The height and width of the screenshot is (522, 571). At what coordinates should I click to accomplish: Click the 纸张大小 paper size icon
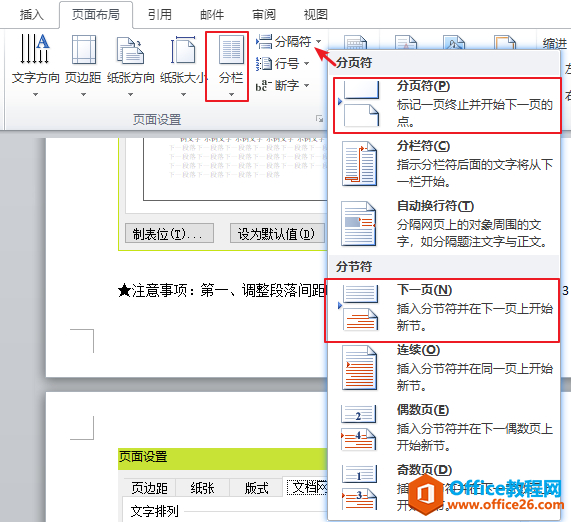pos(183,50)
